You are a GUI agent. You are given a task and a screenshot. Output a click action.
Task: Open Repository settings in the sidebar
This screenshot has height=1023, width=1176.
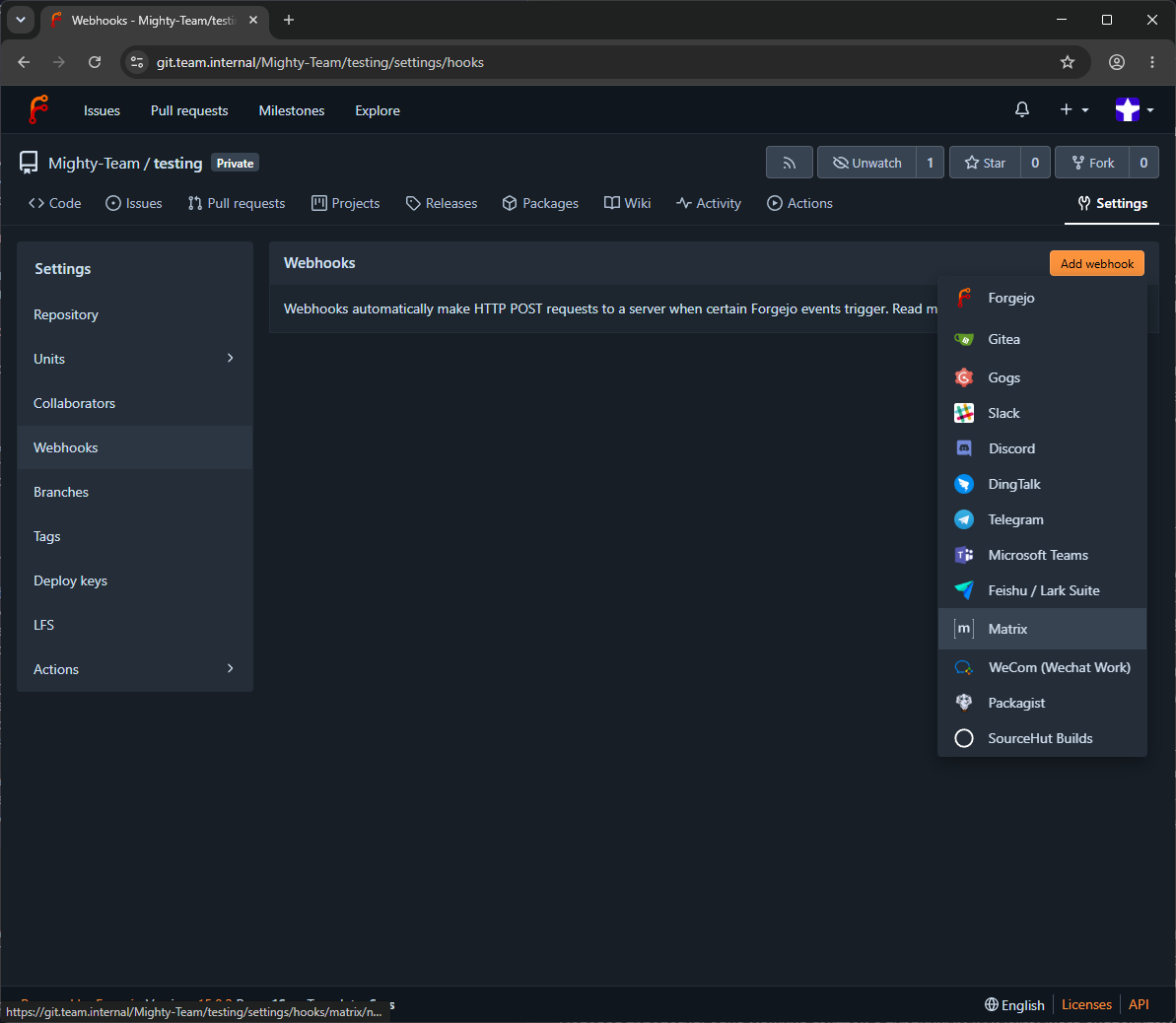pos(135,315)
